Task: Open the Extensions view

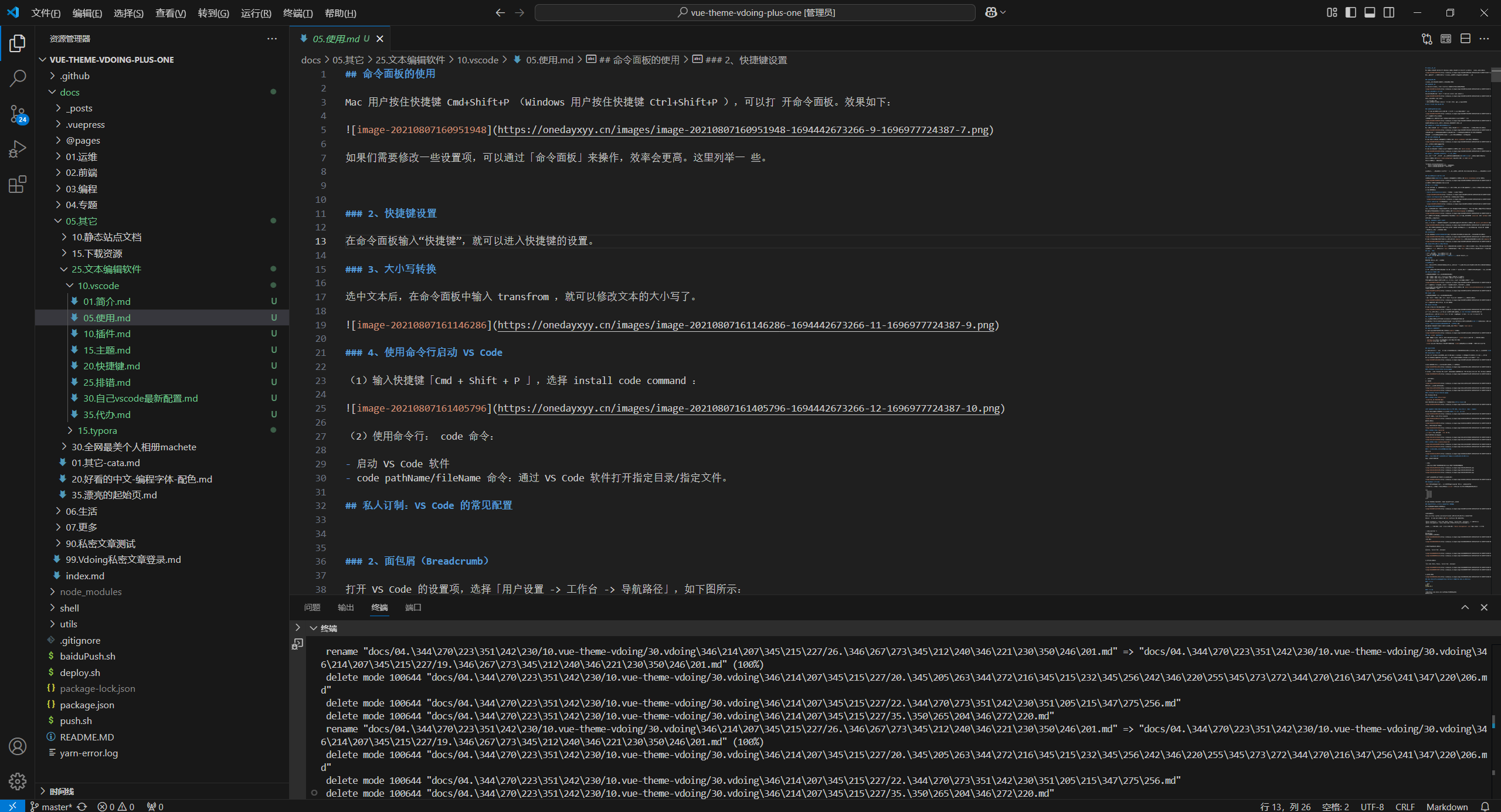Action: pyautogui.click(x=18, y=185)
